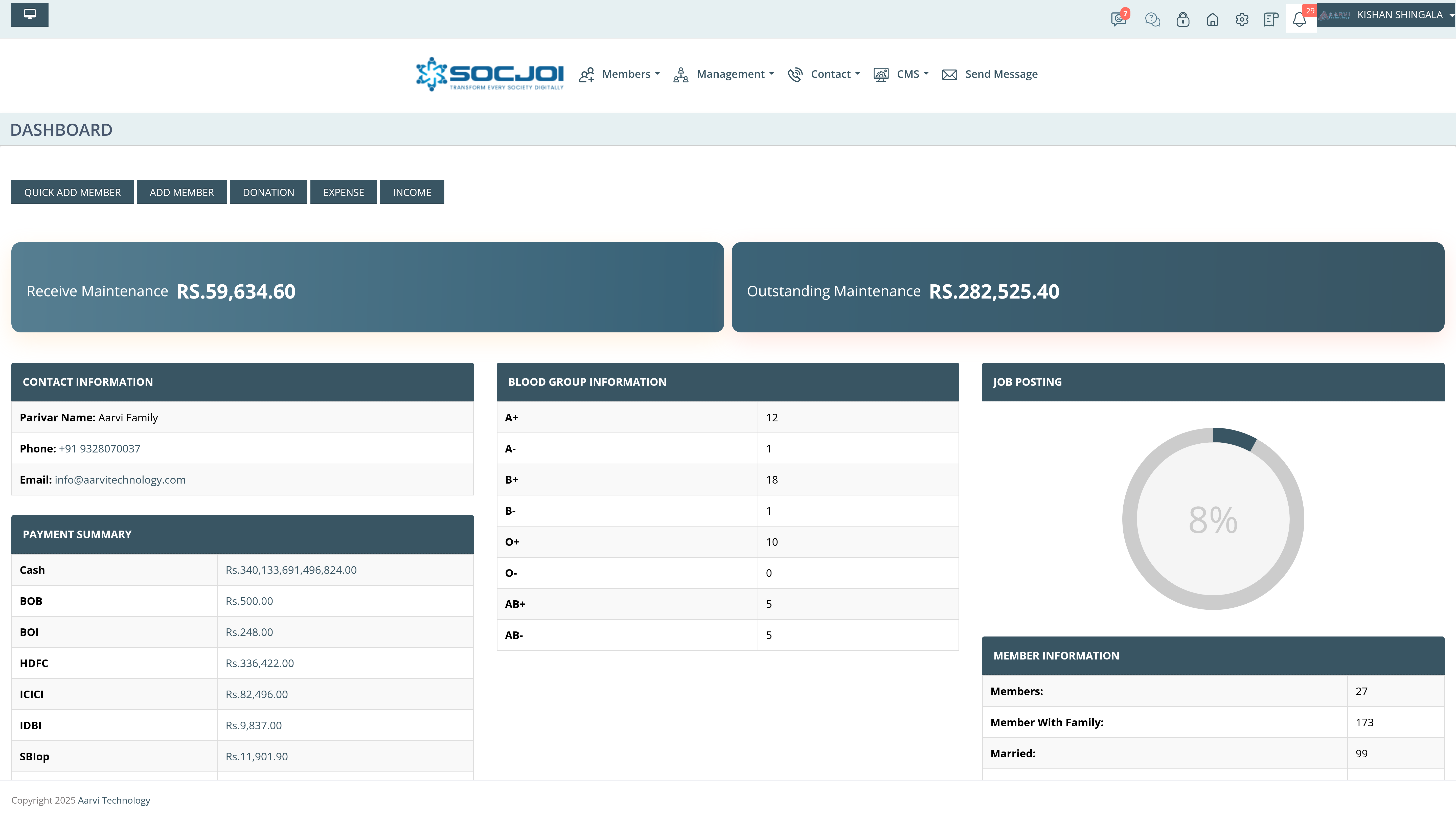Open notifications bell with 29 badge
Screen dimensions: 1456x819
tap(1300, 19)
